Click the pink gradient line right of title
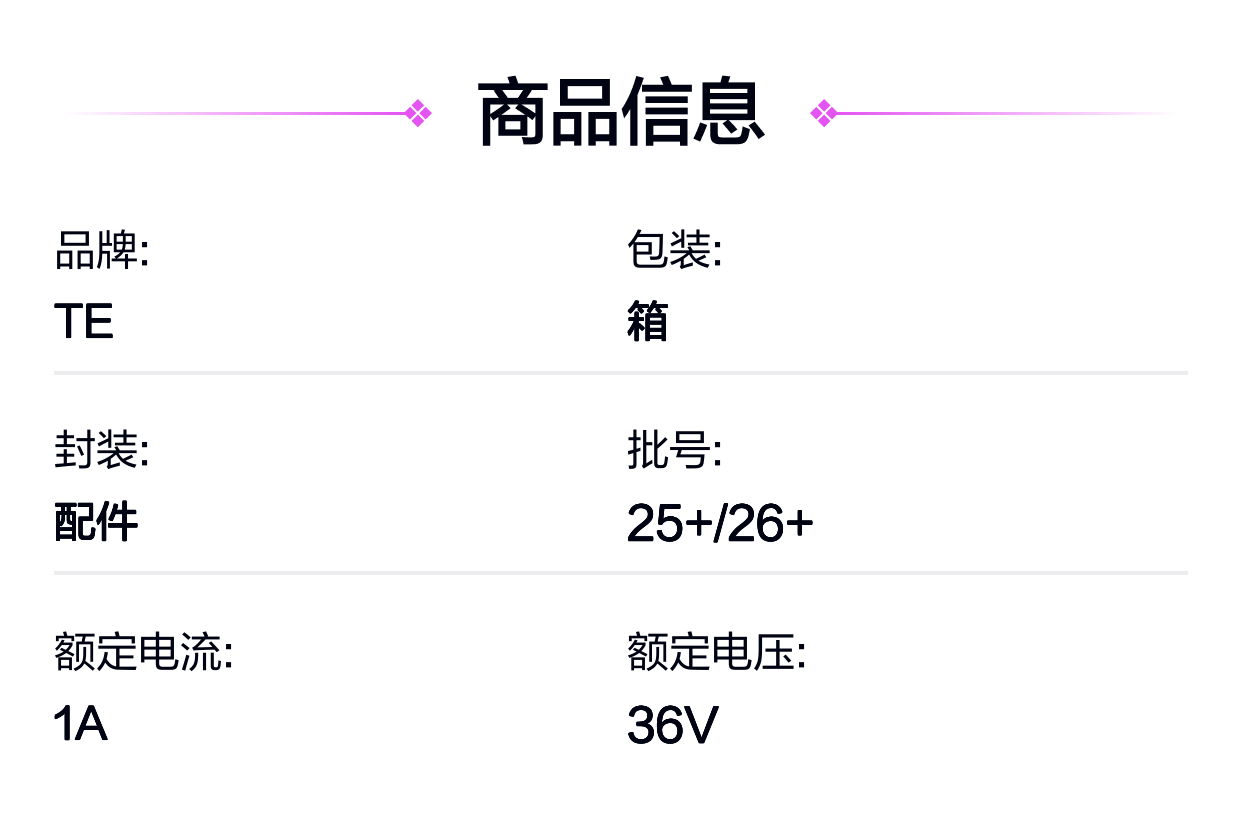This screenshot has height=815, width=1242. [1005, 113]
